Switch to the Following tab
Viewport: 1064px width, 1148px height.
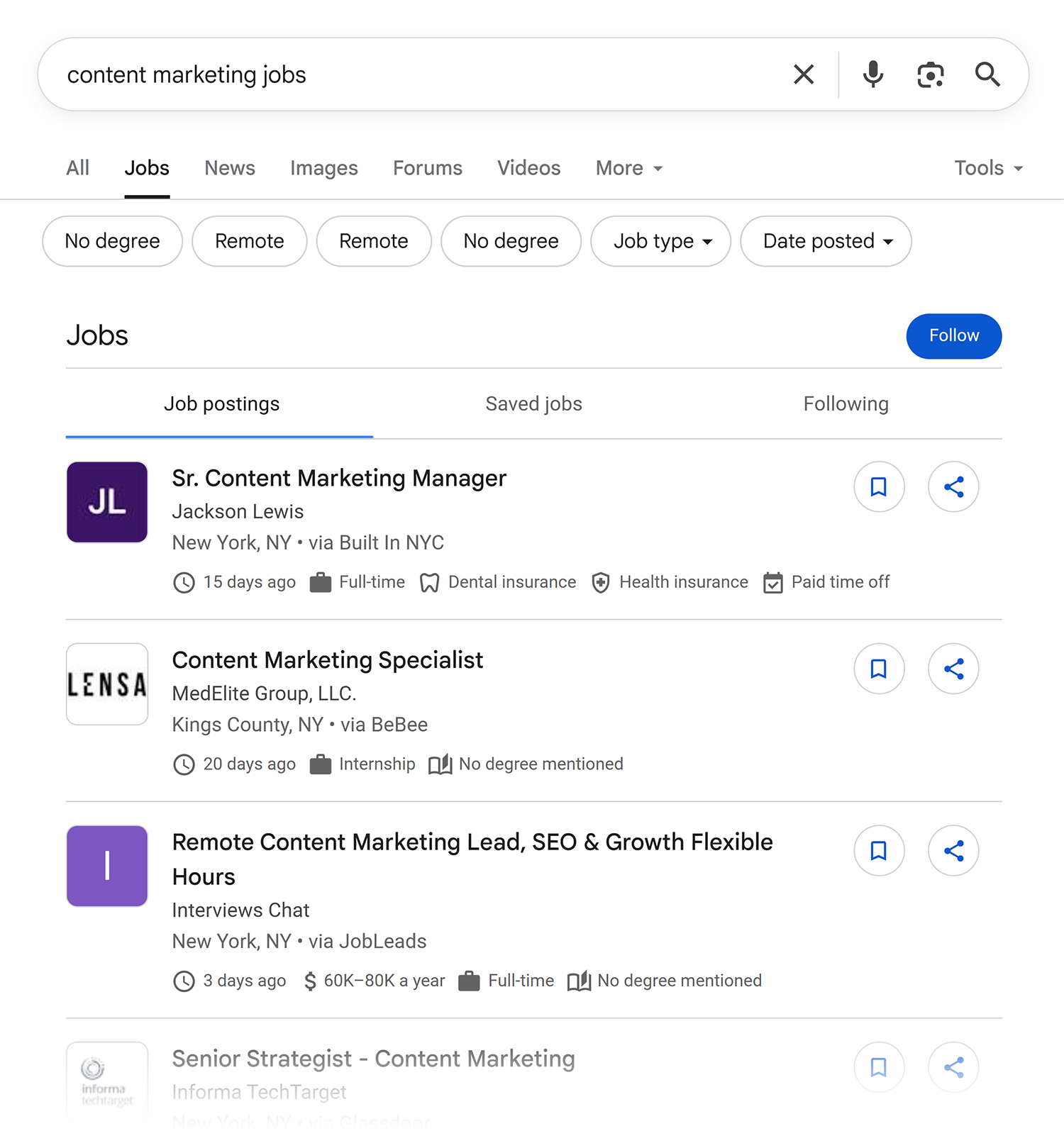click(846, 404)
